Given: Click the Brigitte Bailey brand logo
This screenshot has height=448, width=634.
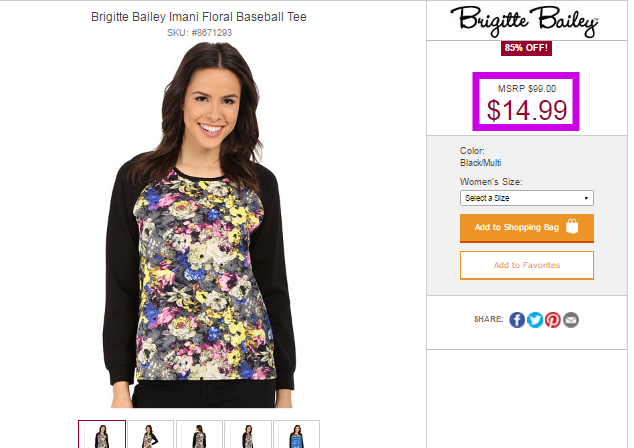Looking at the screenshot, I should 524,21.
